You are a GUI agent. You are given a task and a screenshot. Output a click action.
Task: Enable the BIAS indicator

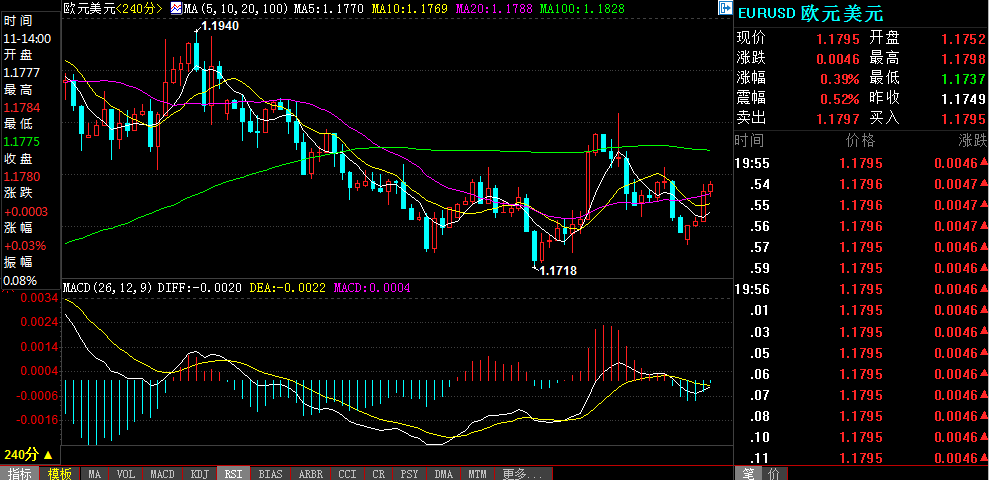pyautogui.click(x=271, y=473)
